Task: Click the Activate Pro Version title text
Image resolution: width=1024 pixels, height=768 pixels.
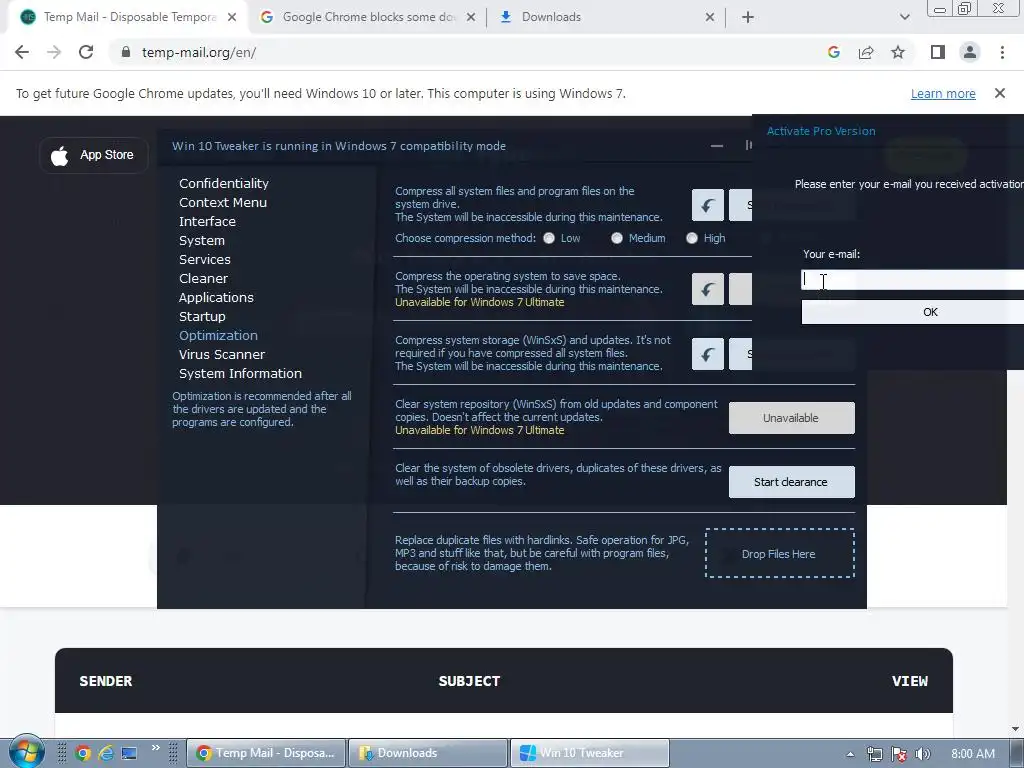Action: tap(821, 131)
